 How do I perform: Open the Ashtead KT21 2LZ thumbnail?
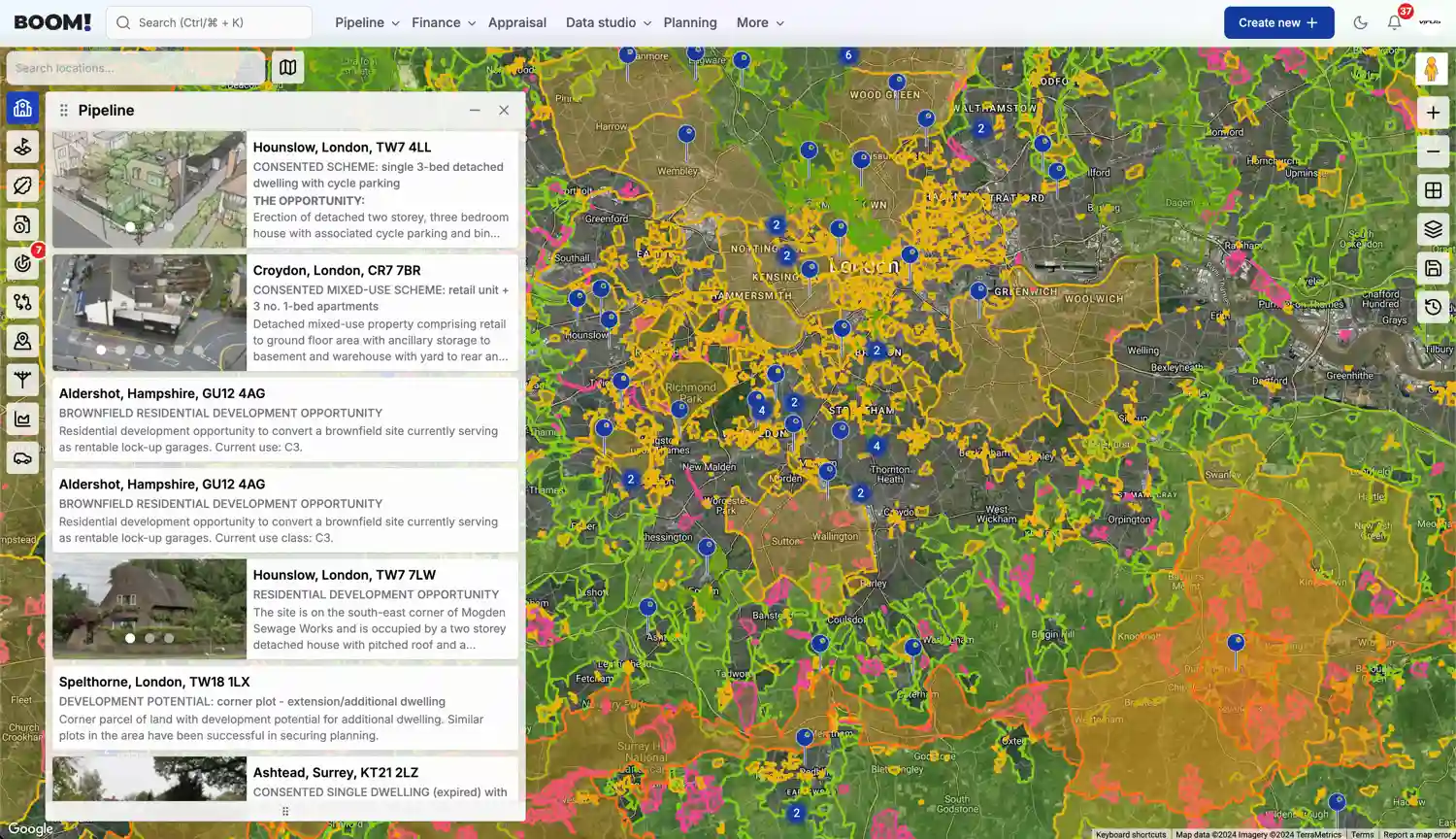pyautogui.click(x=149, y=780)
